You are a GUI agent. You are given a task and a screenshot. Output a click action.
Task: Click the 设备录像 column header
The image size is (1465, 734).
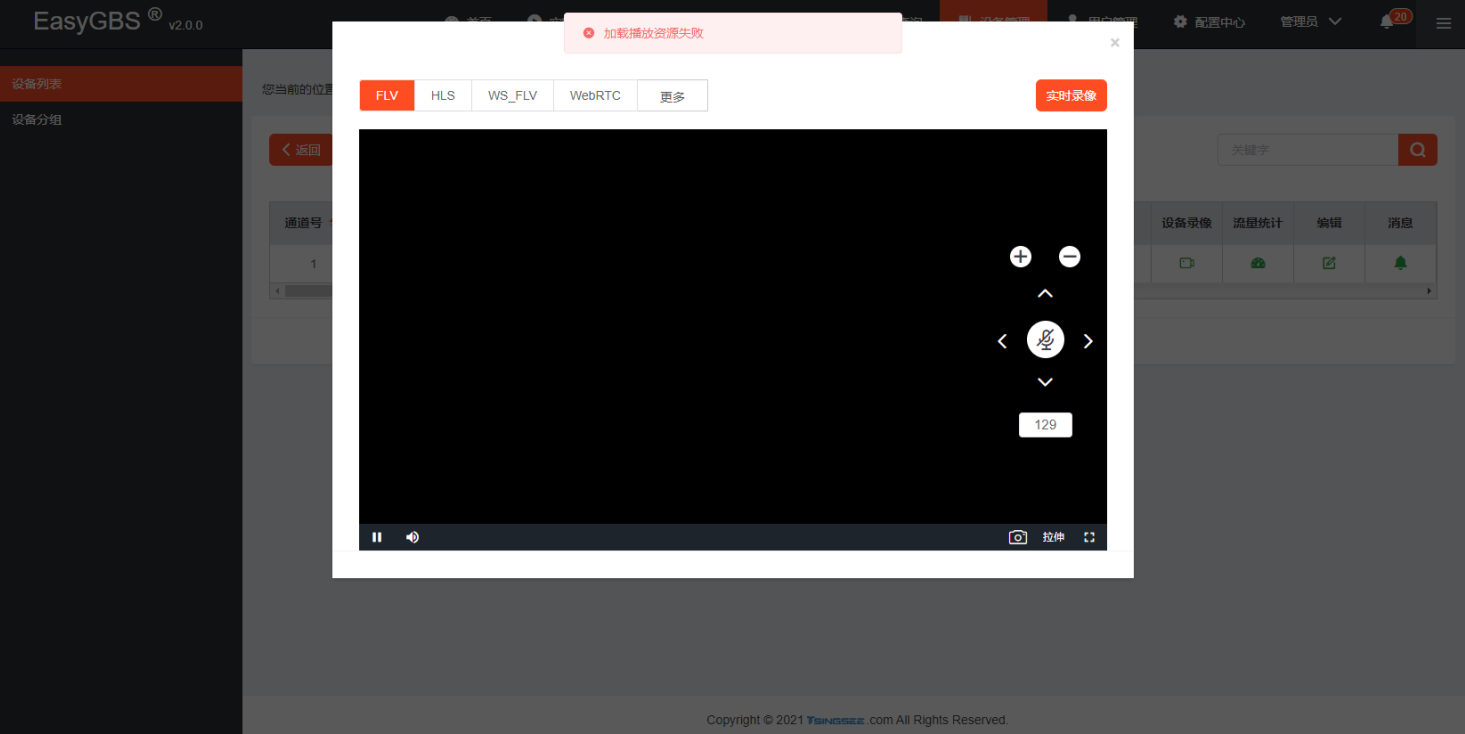1187,223
